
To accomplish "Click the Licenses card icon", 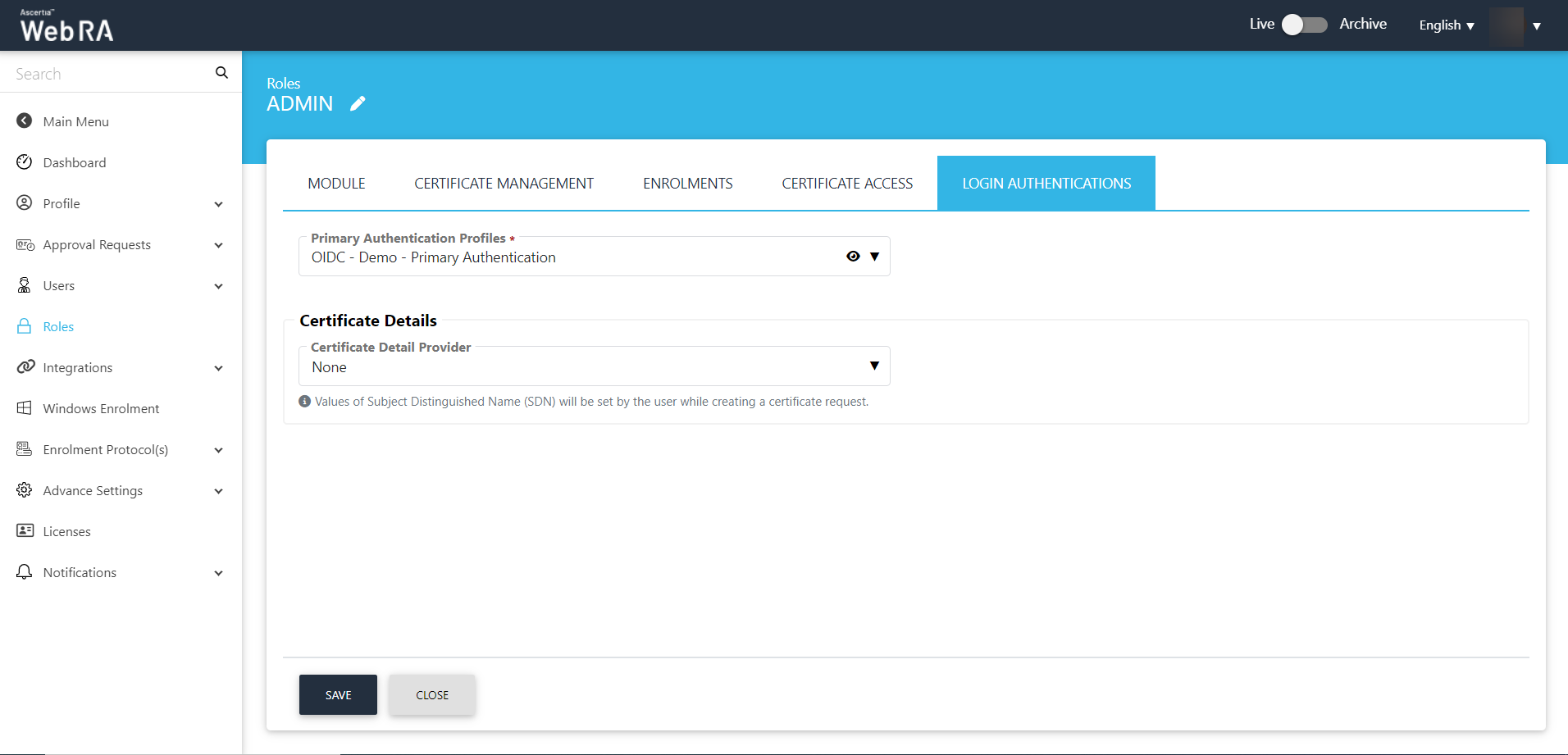I will click(x=25, y=531).
